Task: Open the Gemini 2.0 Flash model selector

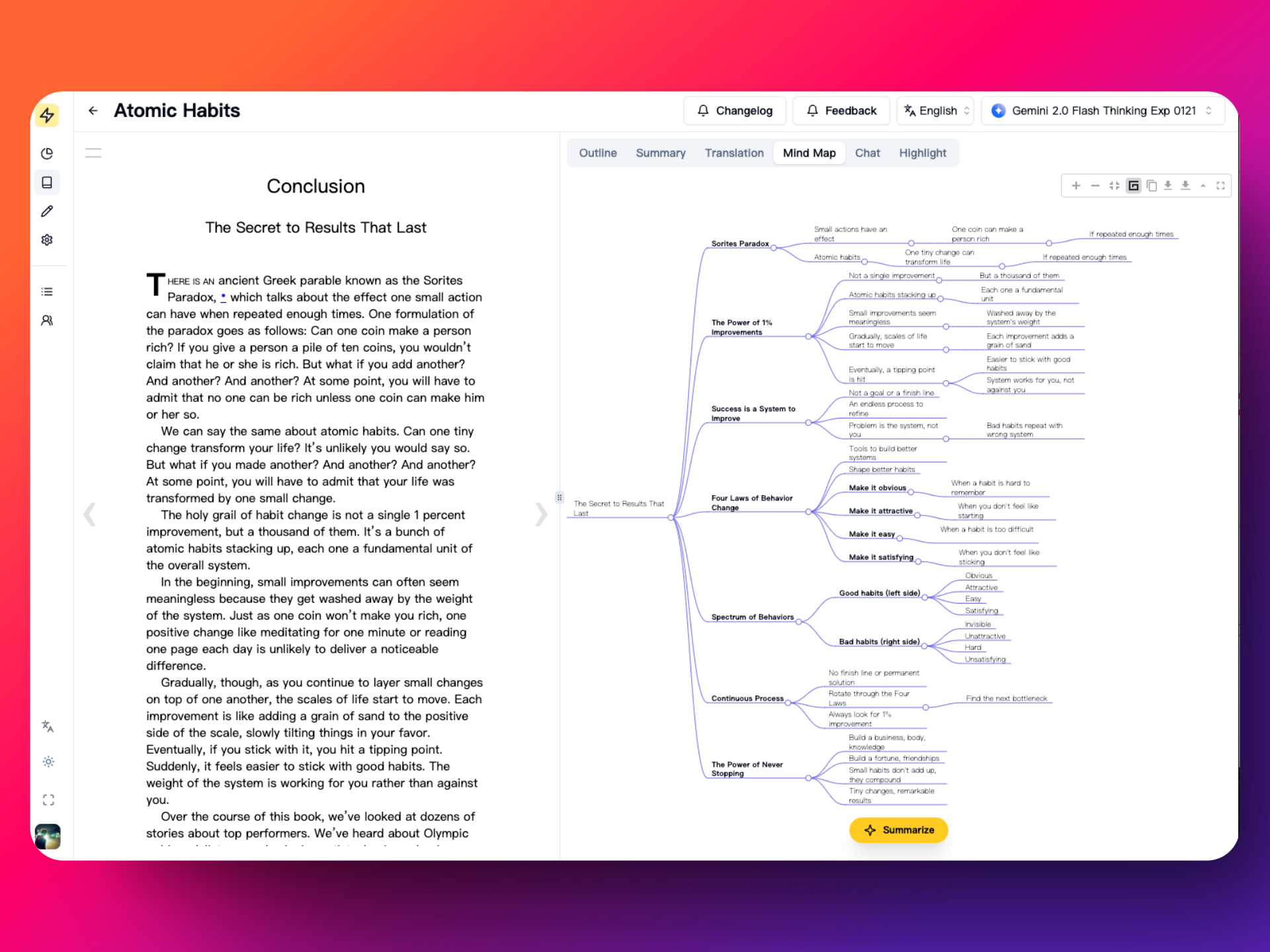Action: click(1103, 110)
